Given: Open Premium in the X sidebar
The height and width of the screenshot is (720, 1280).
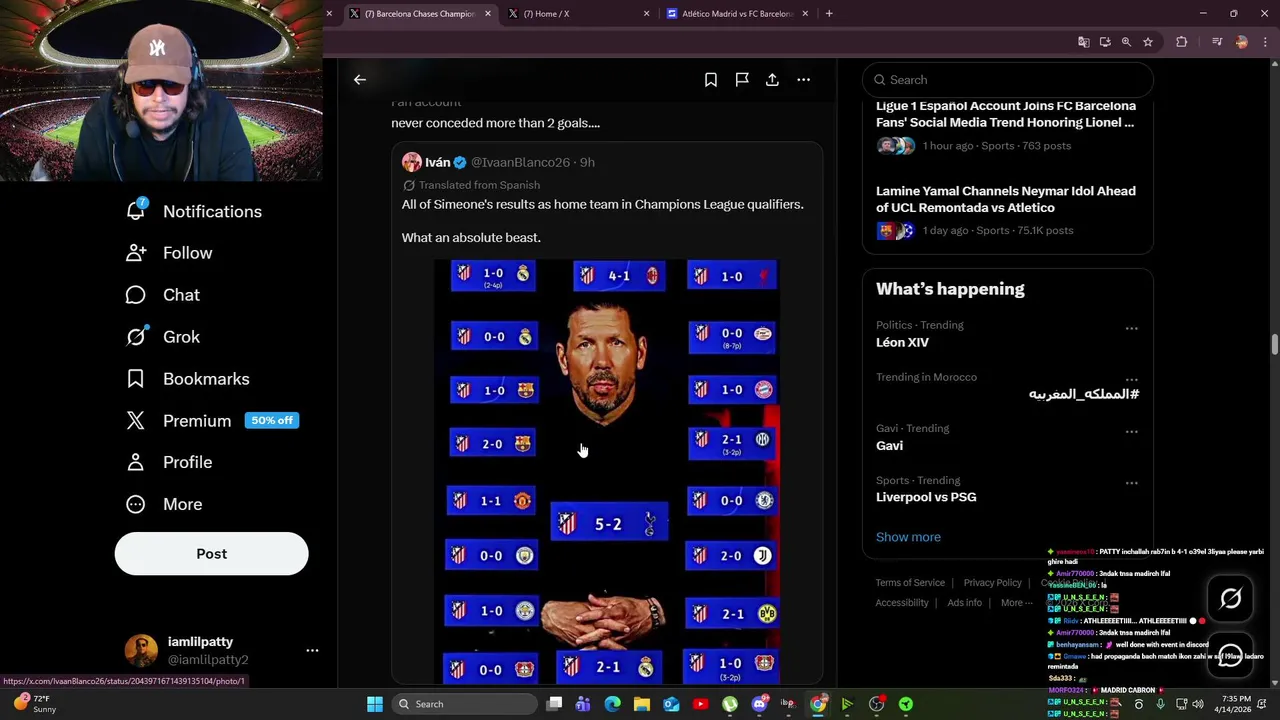Looking at the screenshot, I should point(178,421).
